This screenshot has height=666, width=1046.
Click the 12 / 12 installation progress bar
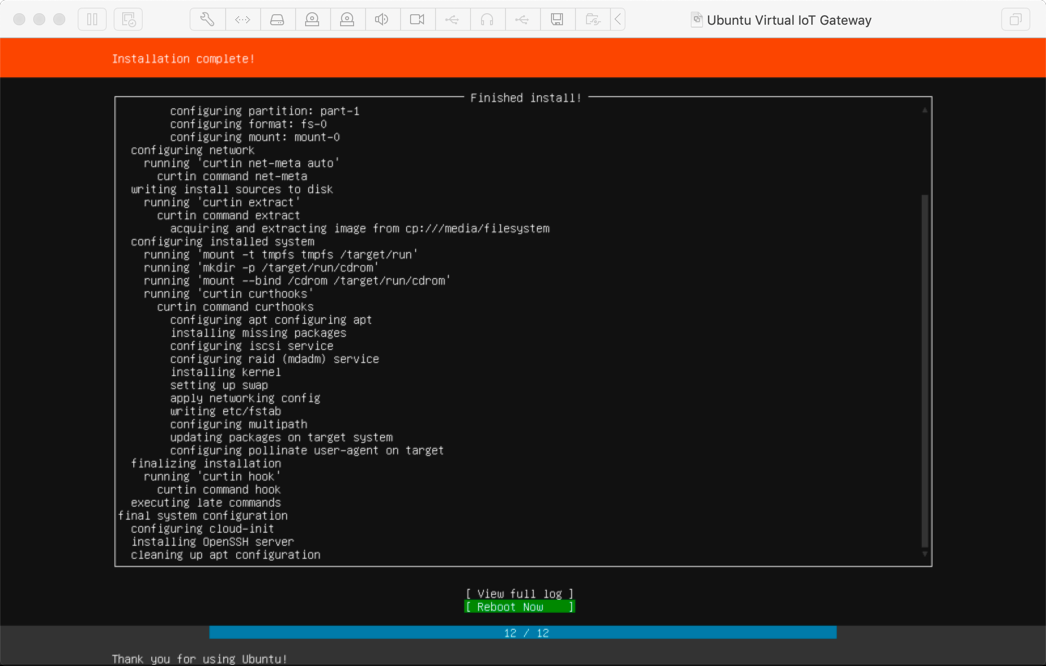[523, 633]
